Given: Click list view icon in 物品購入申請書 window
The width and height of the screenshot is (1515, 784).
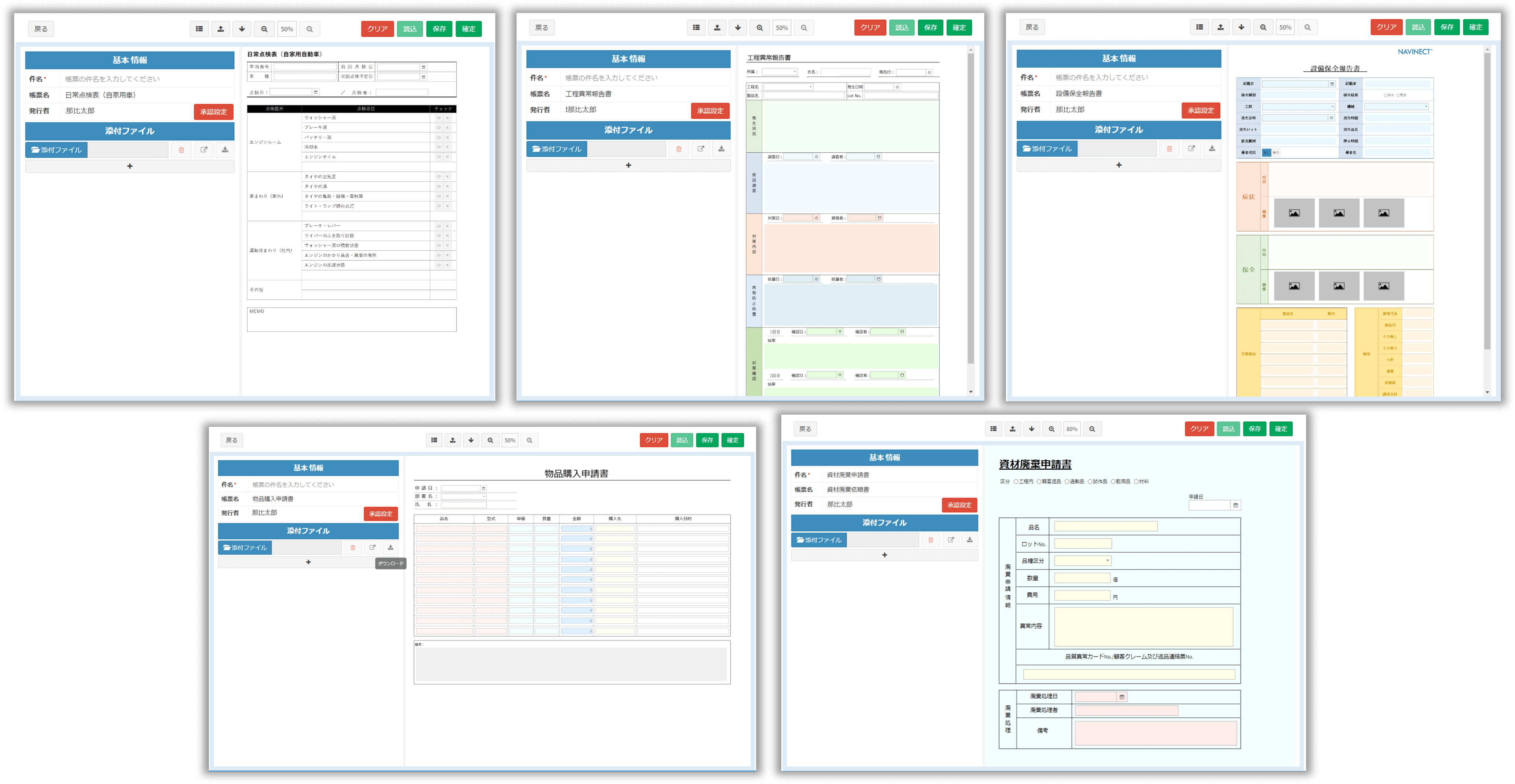Looking at the screenshot, I should pos(434,440).
